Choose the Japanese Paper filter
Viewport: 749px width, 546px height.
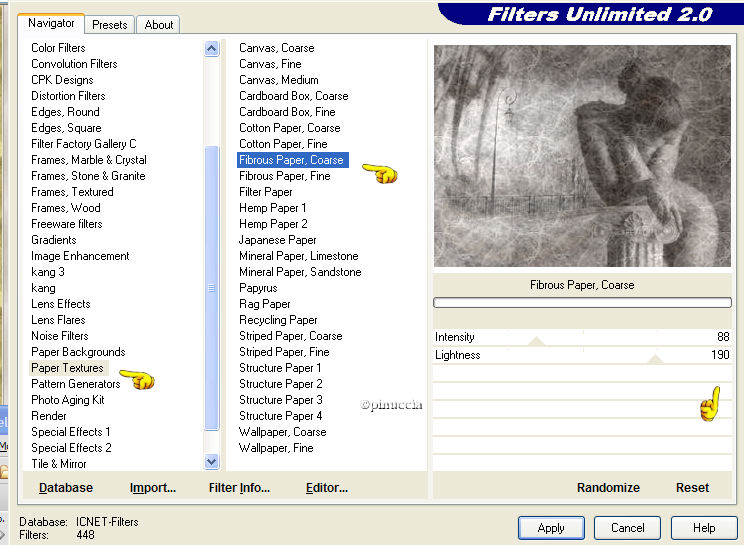(x=278, y=240)
